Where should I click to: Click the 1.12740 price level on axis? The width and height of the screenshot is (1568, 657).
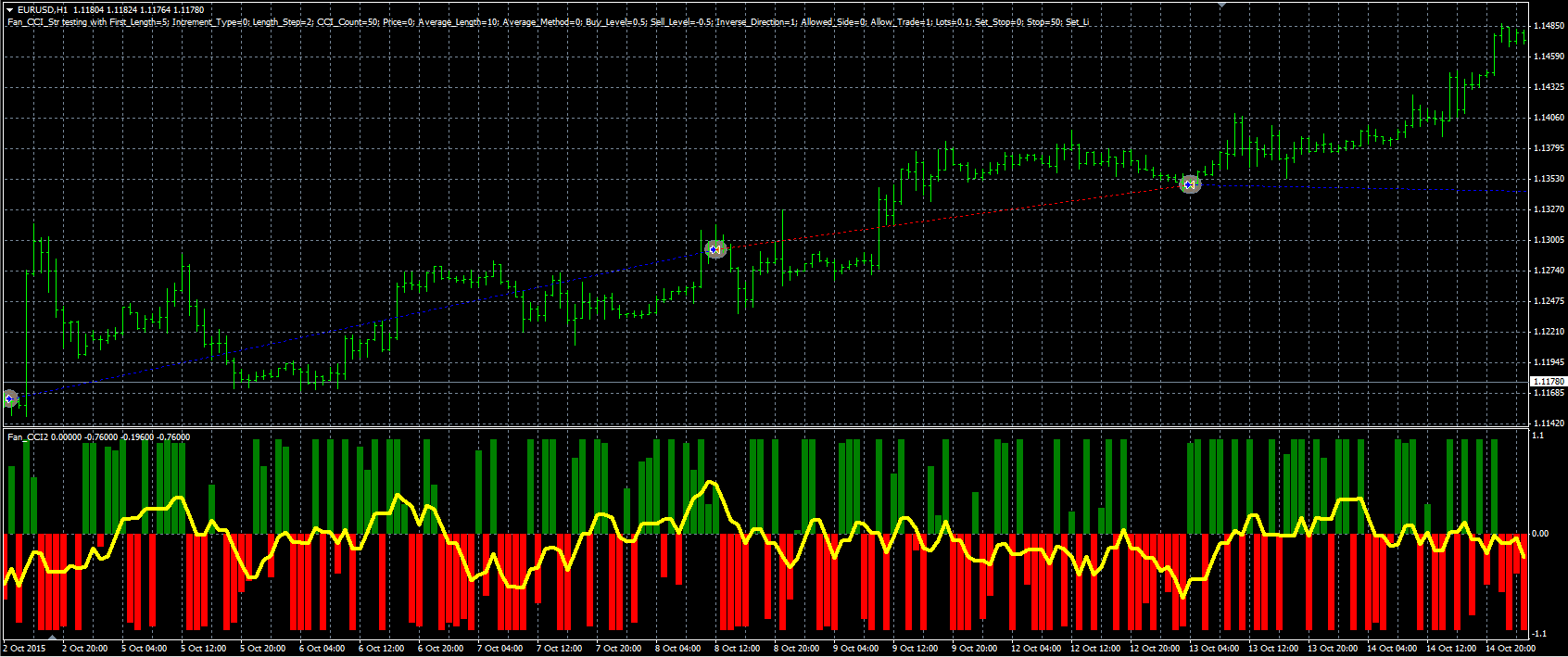(1549, 271)
